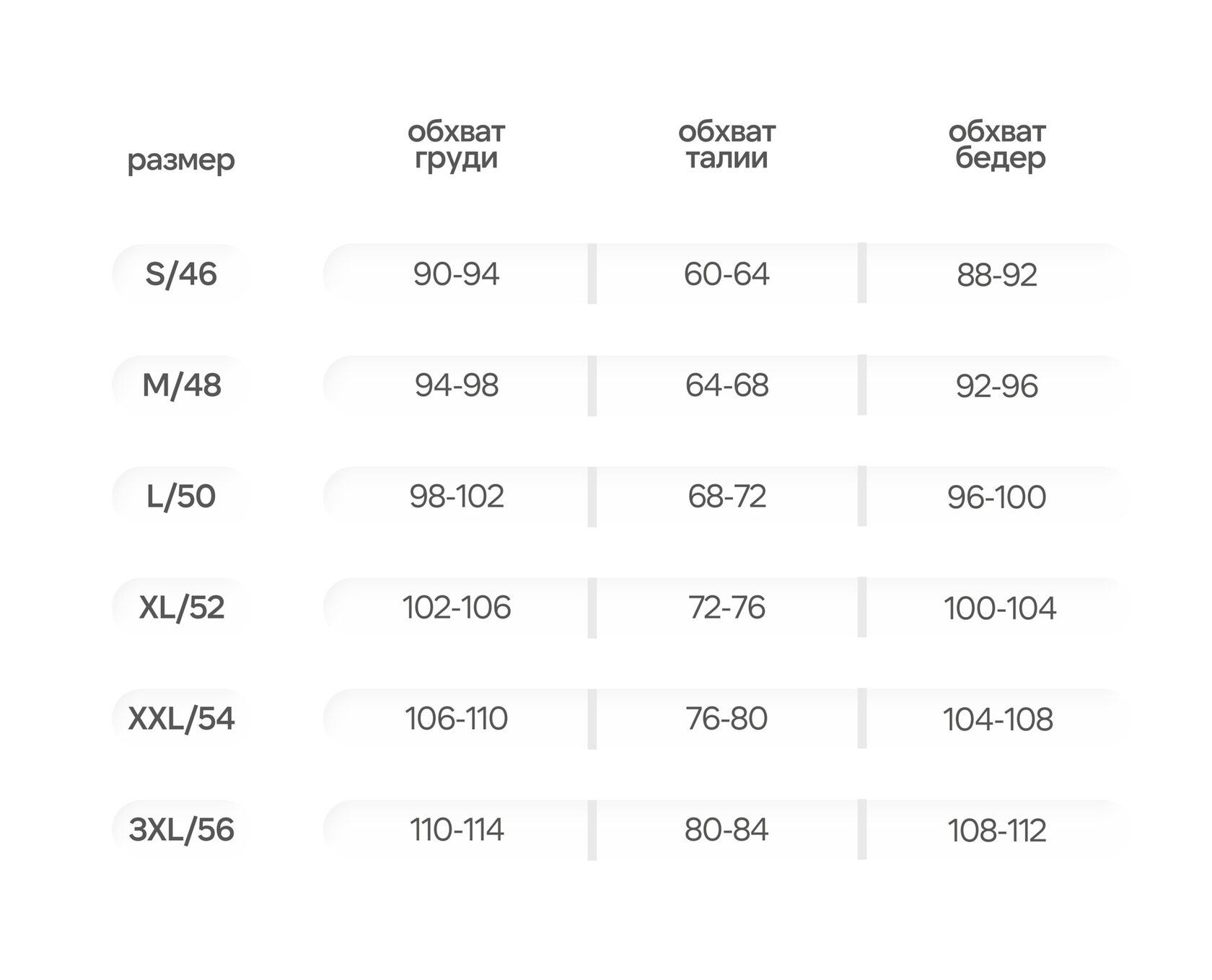Select waist value 60-64 cell
Screen dimensions: 1212x980
click(726, 274)
